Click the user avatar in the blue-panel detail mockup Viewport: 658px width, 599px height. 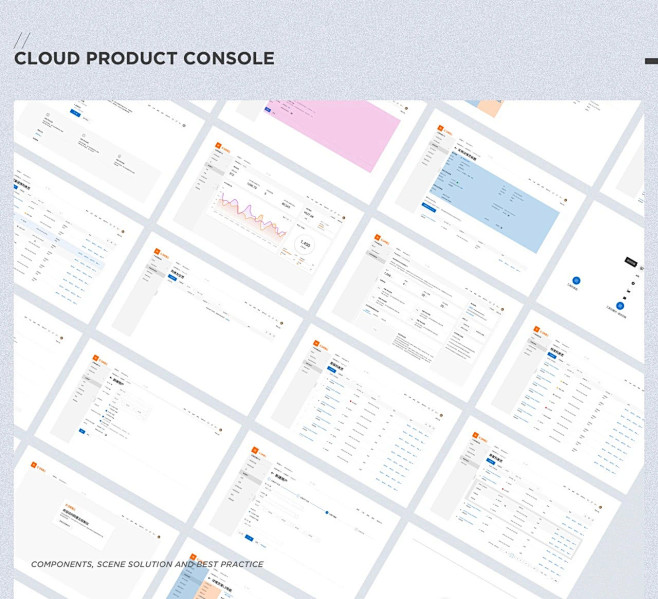coord(566,200)
